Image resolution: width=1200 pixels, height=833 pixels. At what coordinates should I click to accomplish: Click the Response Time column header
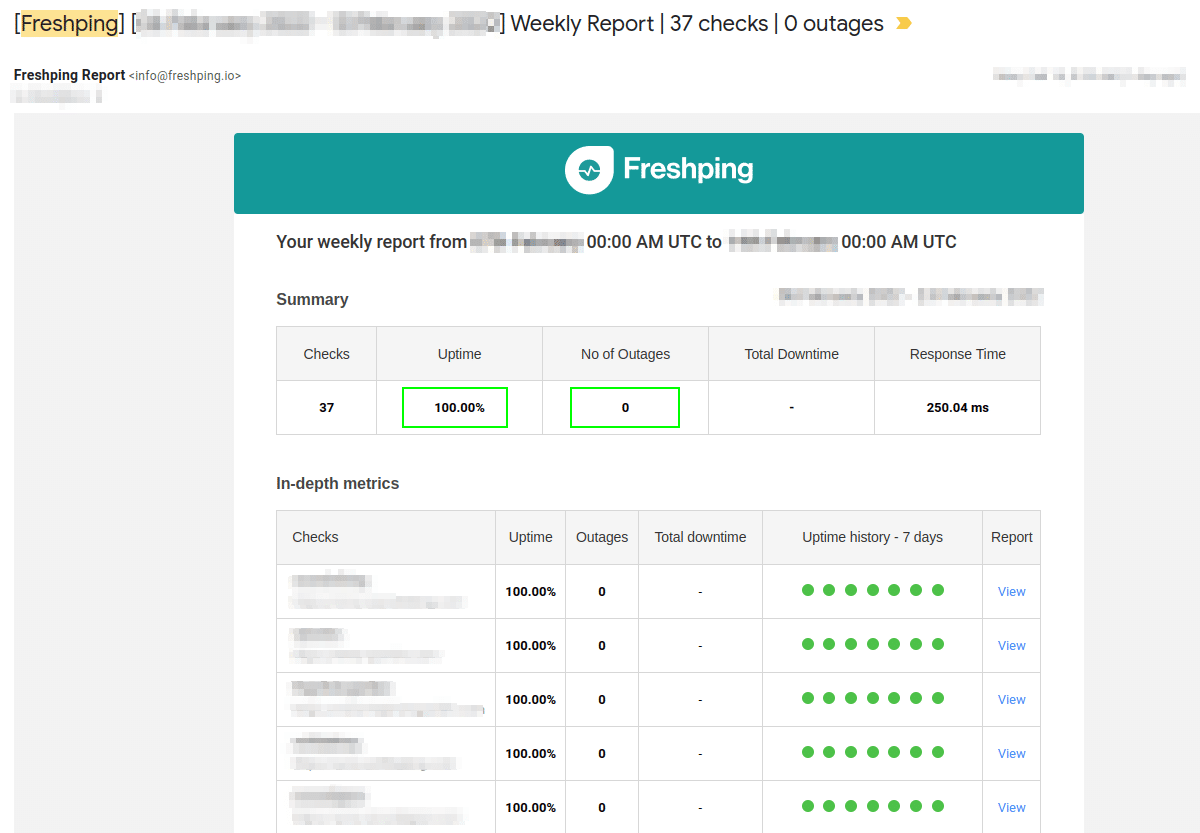point(957,354)
